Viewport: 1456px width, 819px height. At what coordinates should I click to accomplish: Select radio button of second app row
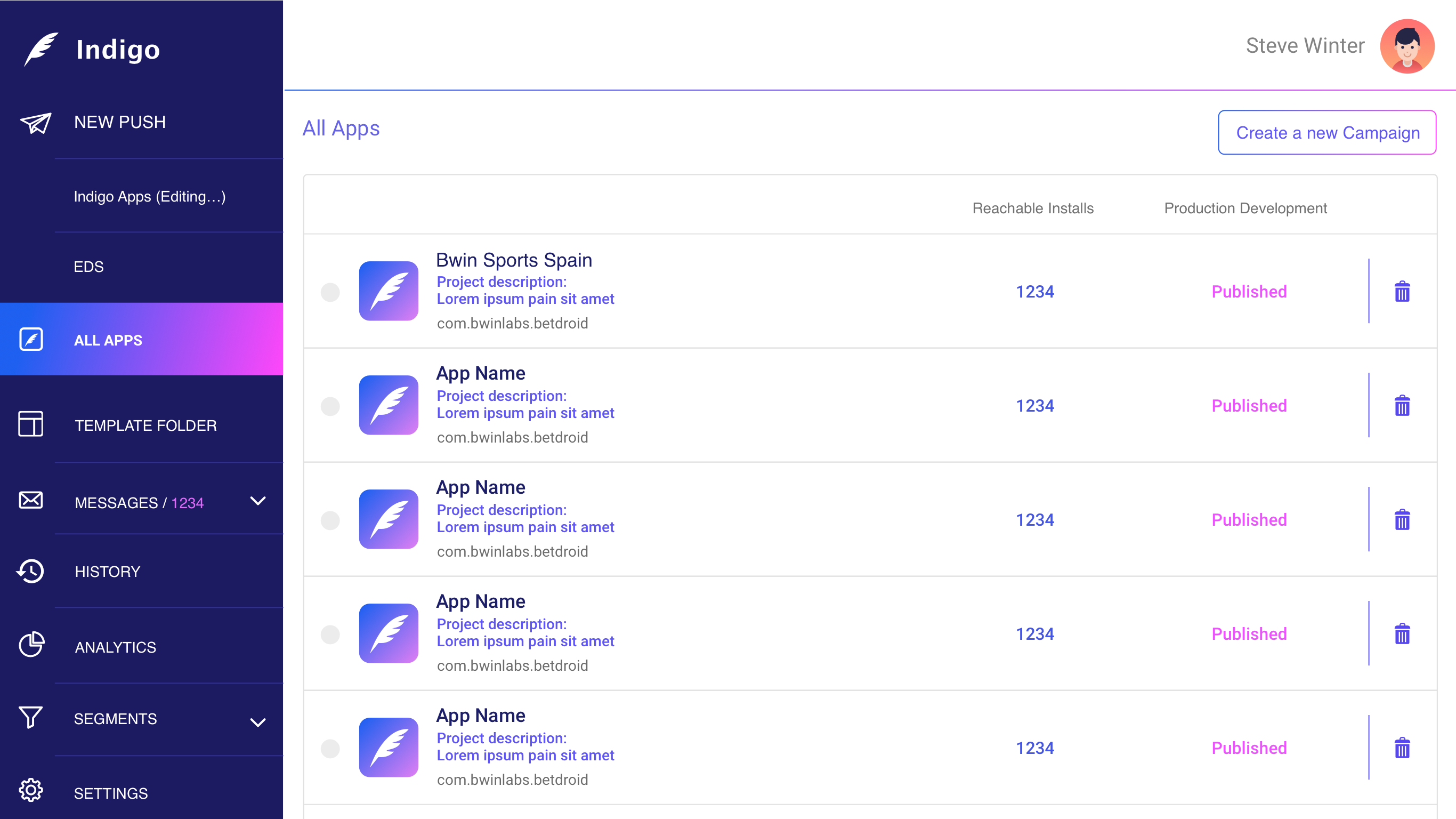(330, 406)
